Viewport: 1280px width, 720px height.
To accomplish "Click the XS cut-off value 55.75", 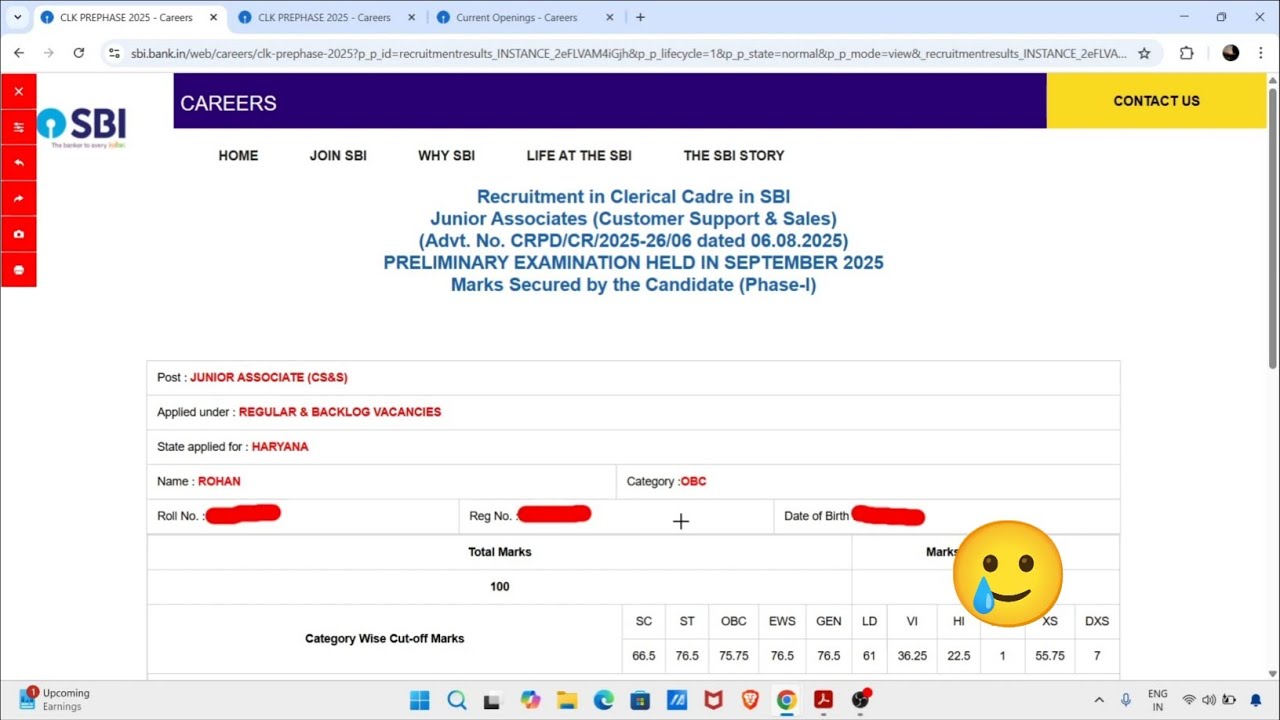I will tap(1050, 656).
